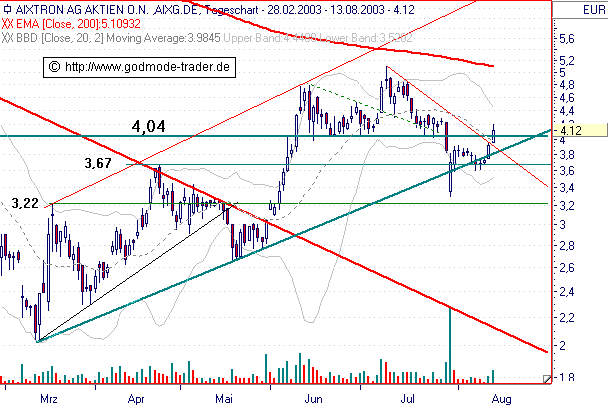Viewport: 608px width, 407px height.
Task: Select the 3,67 support level annotation
Action: (98, 163)
